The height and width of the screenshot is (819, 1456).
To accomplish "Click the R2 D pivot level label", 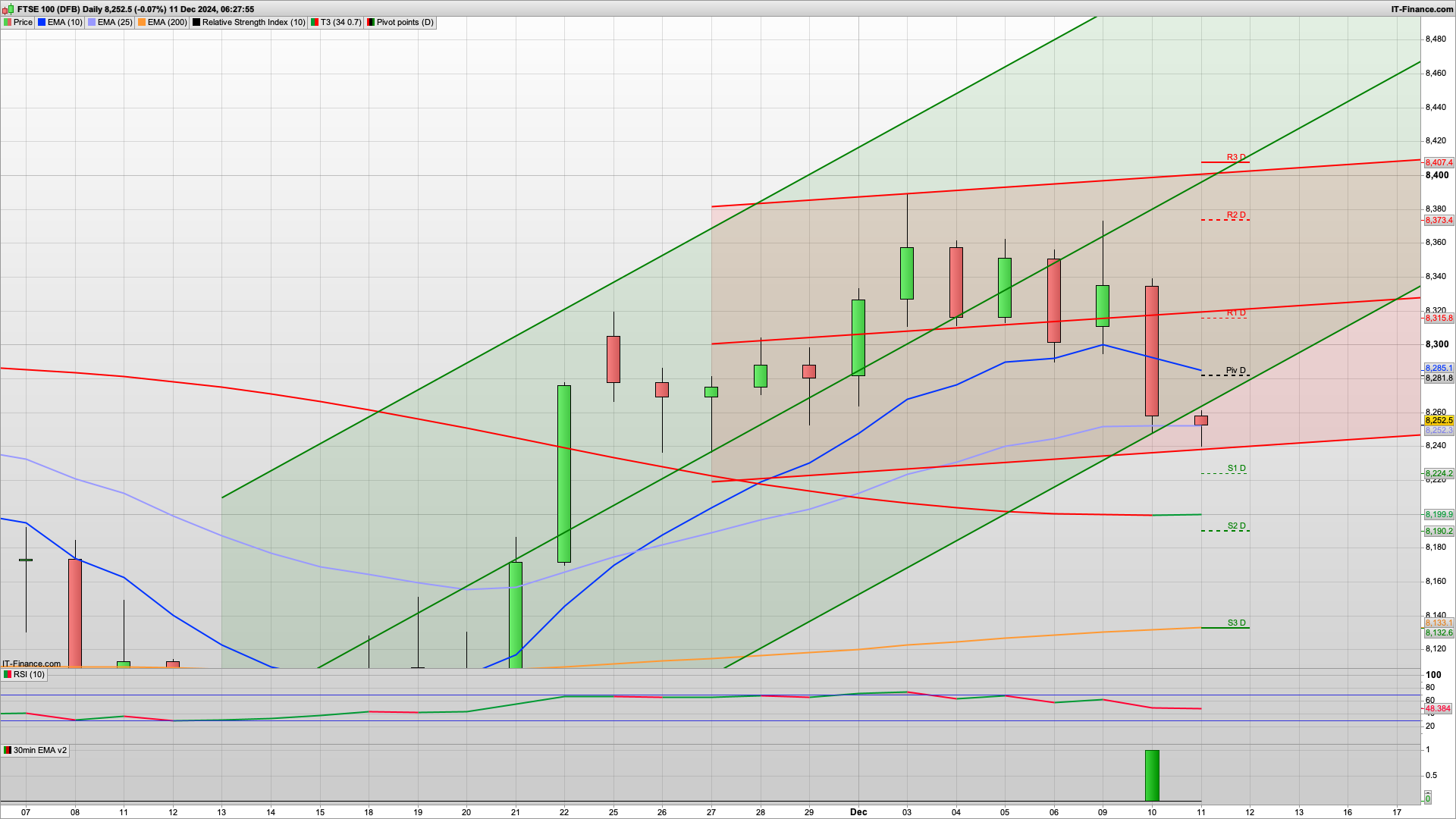I will pos(1236,215).
